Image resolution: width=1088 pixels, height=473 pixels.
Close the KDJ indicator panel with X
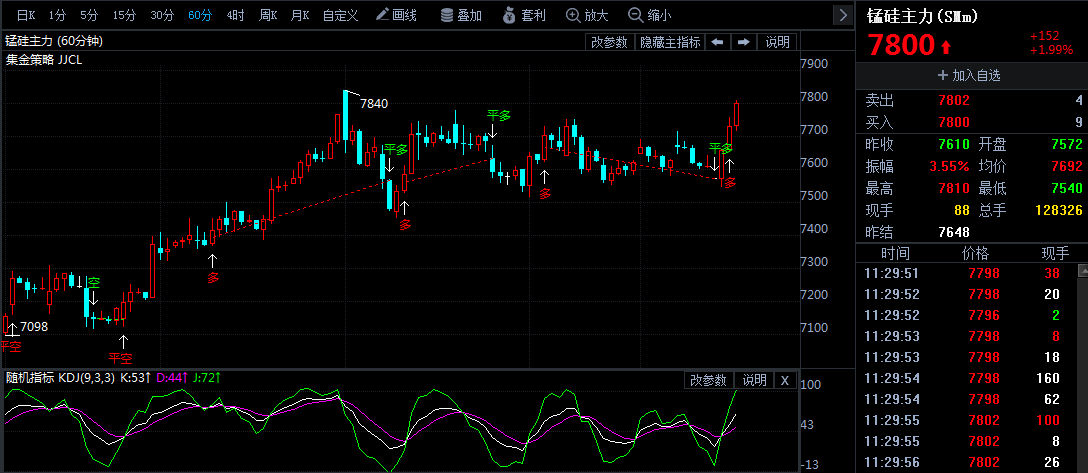pyautogui.click(x=785, y=380)
